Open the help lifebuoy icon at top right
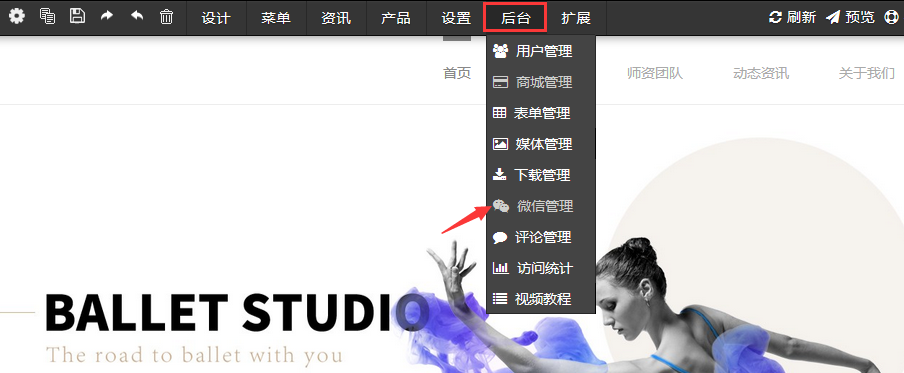This screenshot has height=373, width=904. point(891,17)
